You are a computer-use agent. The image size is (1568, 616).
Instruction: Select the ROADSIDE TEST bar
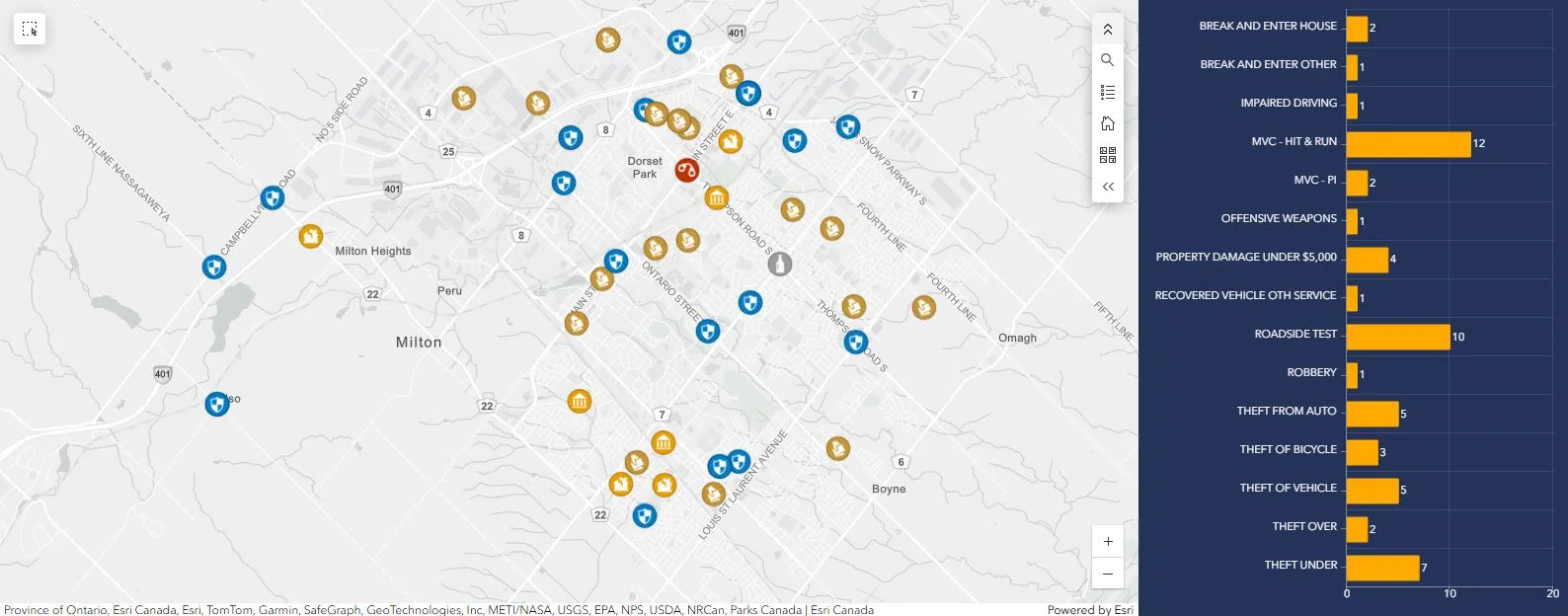1397,337
